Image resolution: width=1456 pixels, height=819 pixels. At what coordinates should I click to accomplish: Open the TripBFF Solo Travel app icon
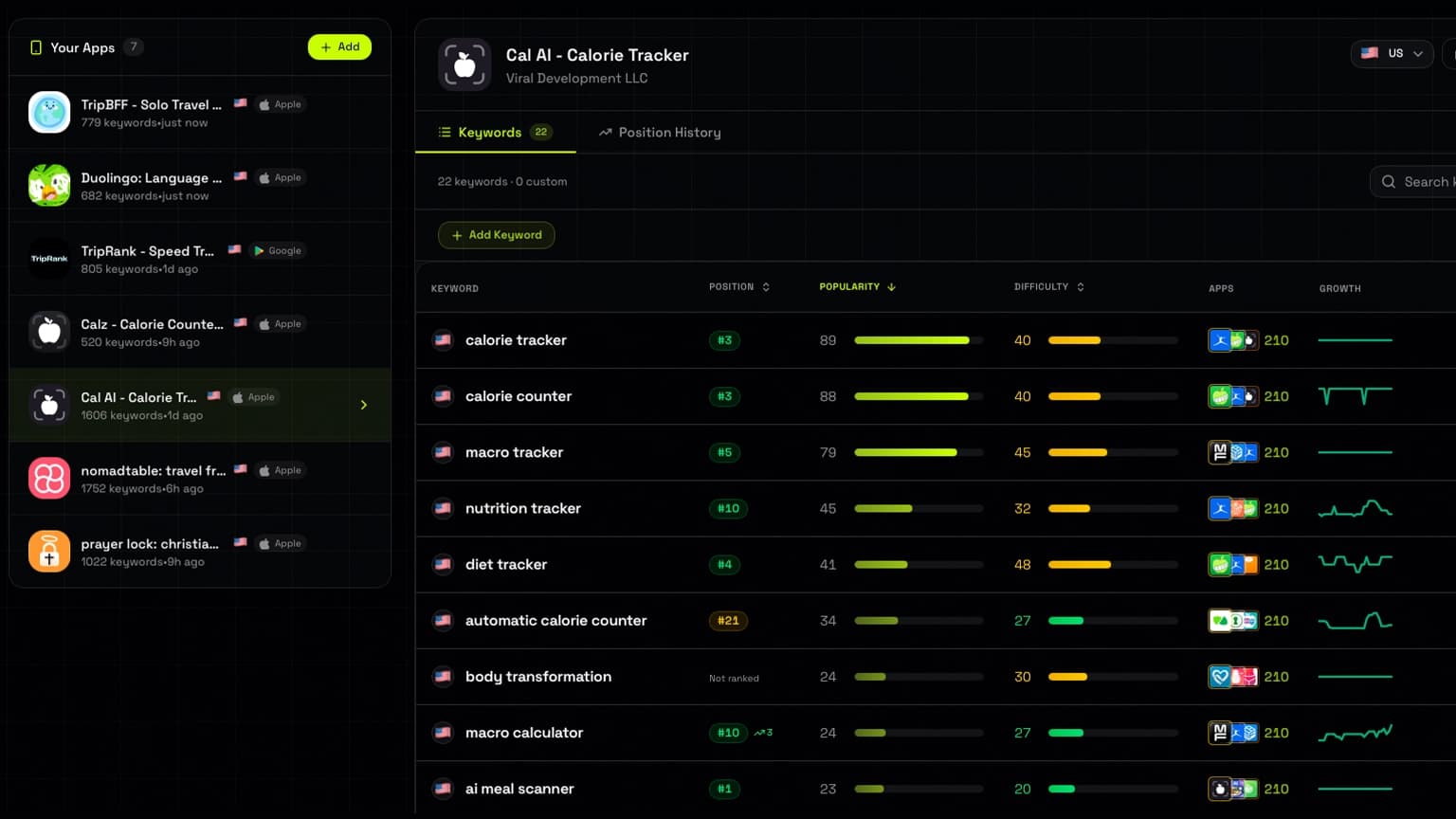pyautogui.click(x=49, y=112)
